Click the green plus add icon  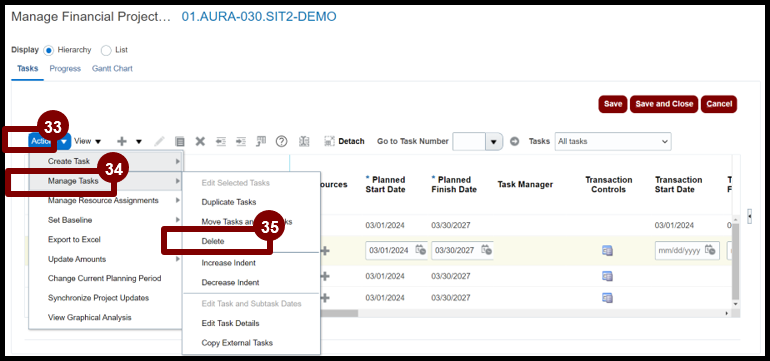[121, 141]
